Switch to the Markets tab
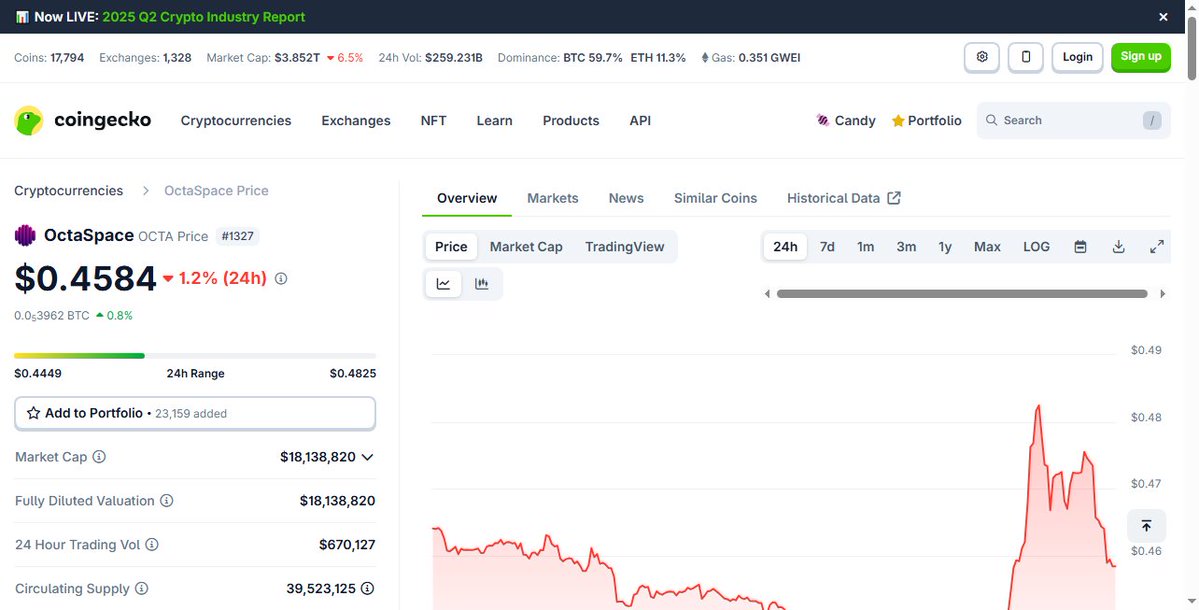 (553, 198)
